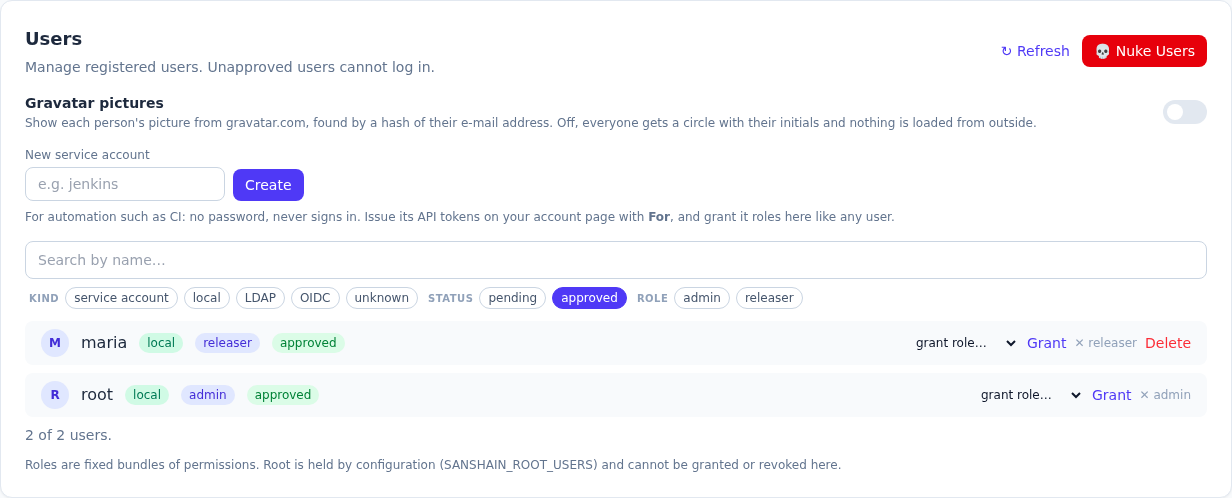Revoke the releaser role from maria
The width and height of the screenshot is (1232, 498).
(1106, 343)
